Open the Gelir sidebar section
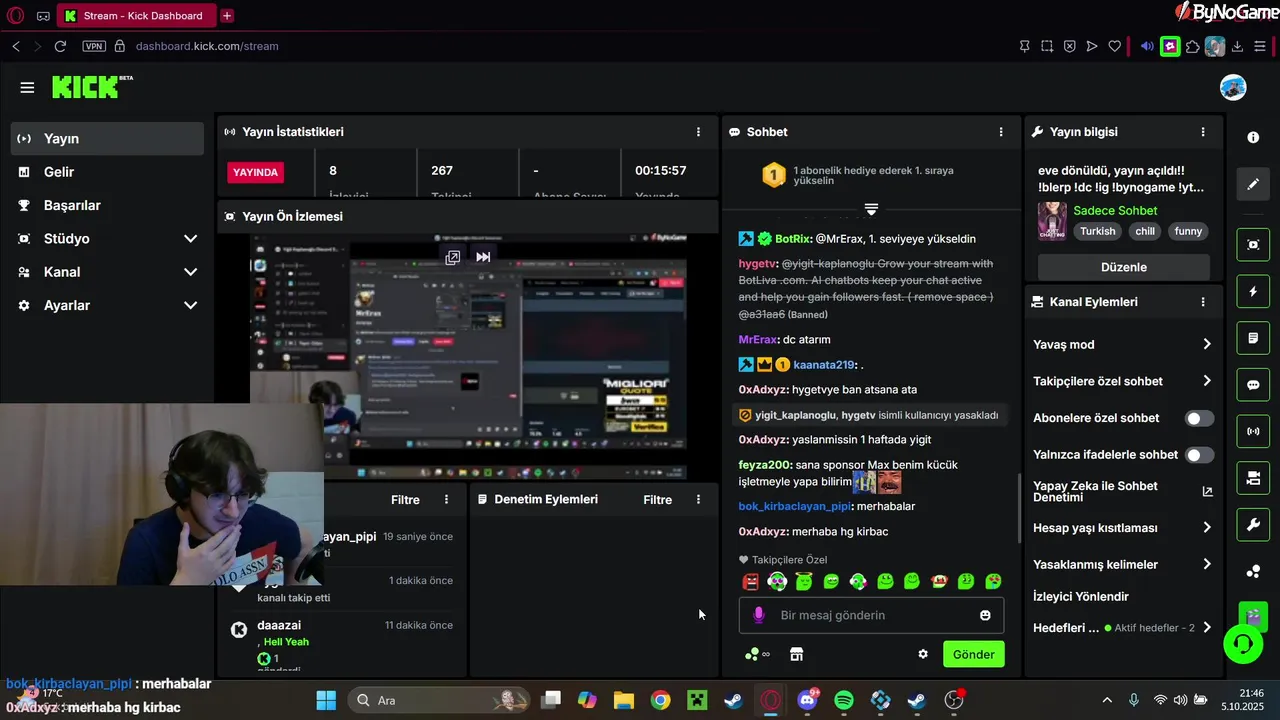This screenshot has height=720, width=1280. click(x=107, y=172)
